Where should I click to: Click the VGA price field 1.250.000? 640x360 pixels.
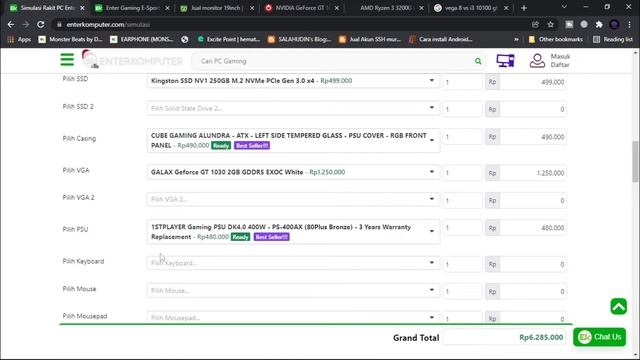533,173
